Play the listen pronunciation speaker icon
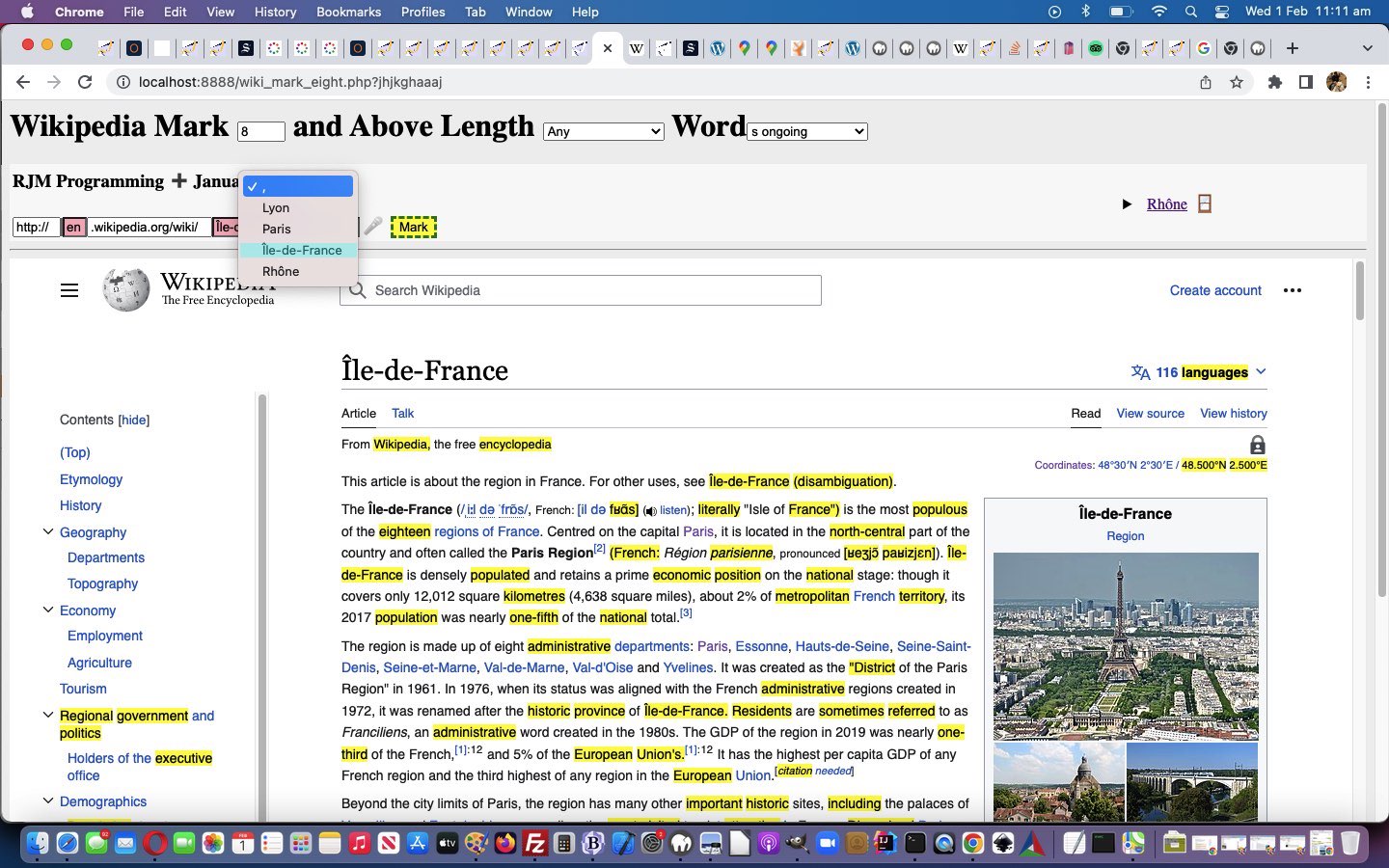This screenshot has height=868, width=1389. point(650,510)
